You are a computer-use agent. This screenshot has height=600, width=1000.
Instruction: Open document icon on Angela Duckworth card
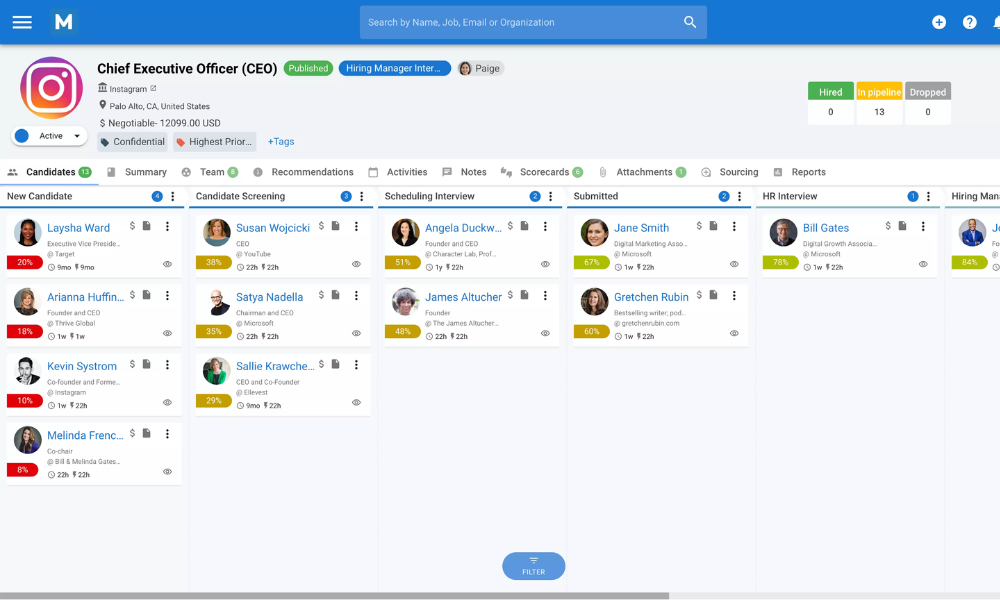(525, 226)
